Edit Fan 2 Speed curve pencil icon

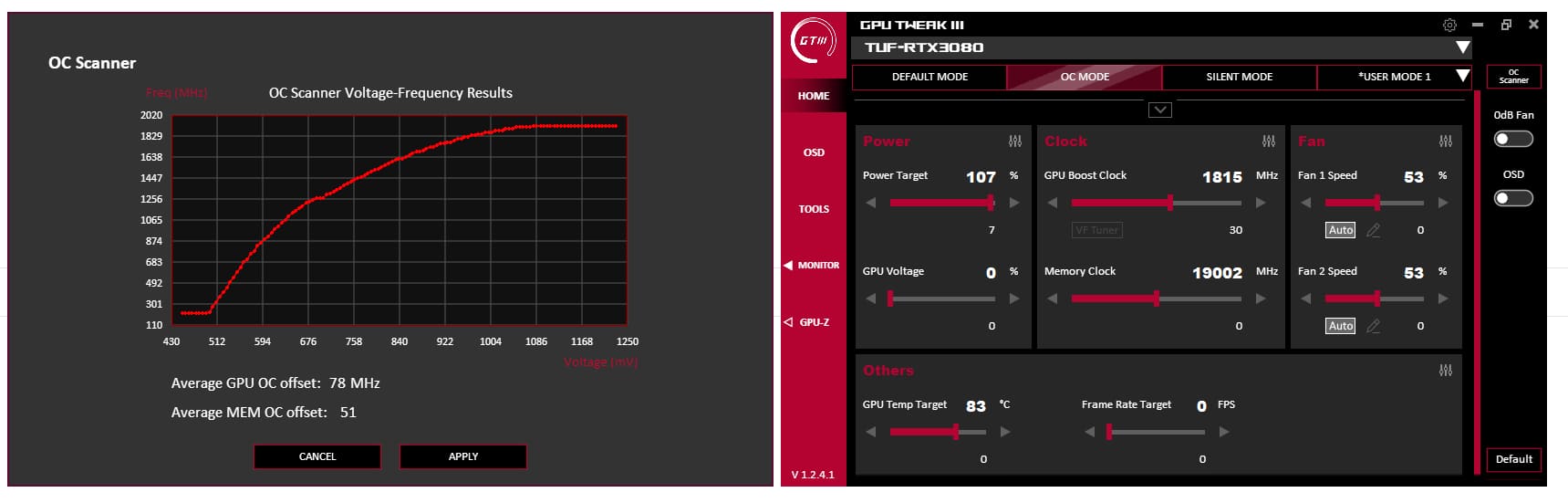click(1374, 327)
